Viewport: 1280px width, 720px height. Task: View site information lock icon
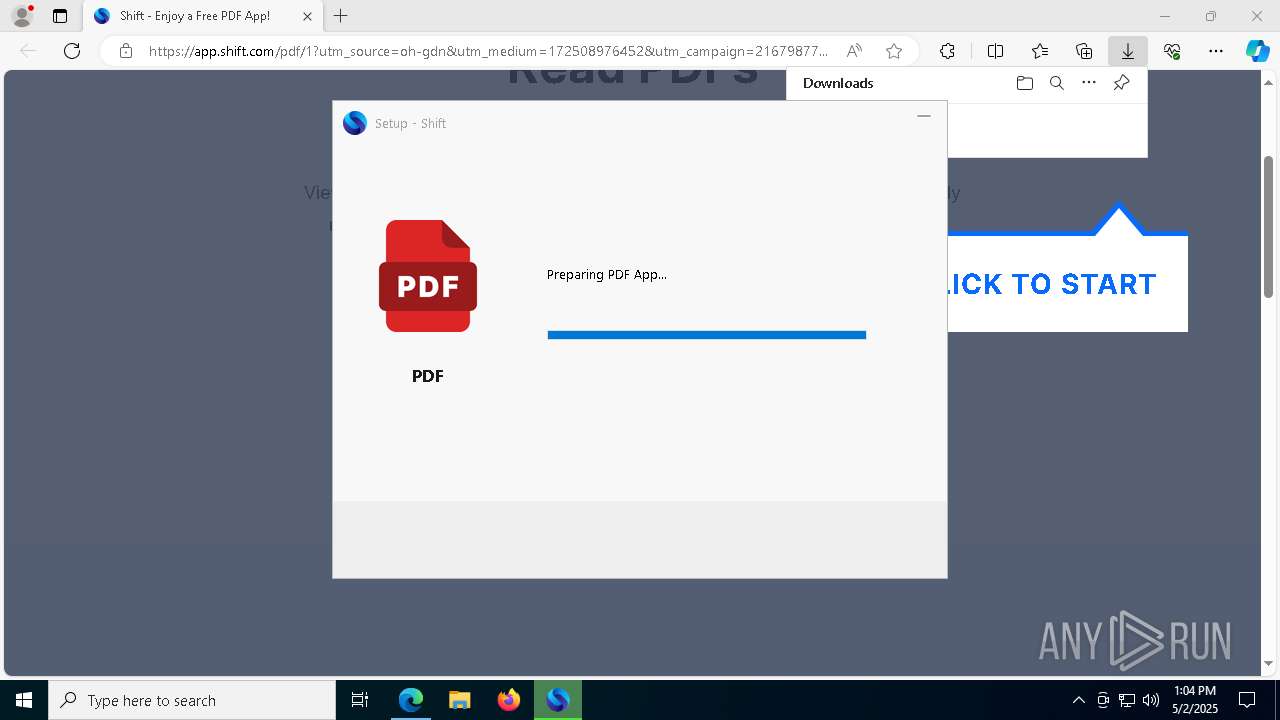coord(125,51)
